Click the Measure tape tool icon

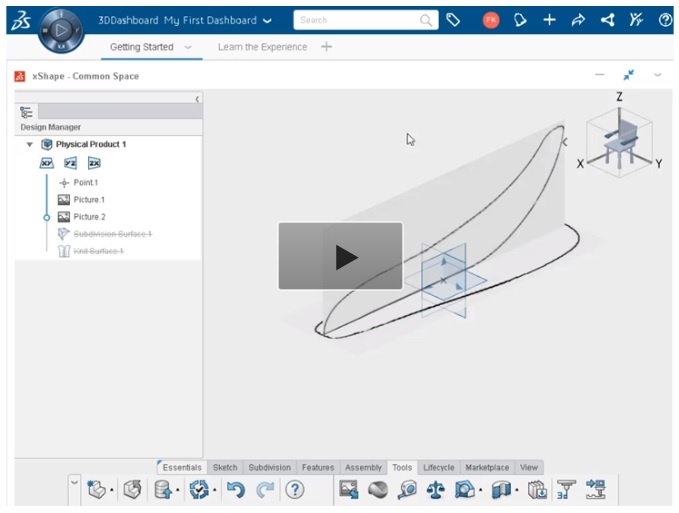tap(407, 490)
